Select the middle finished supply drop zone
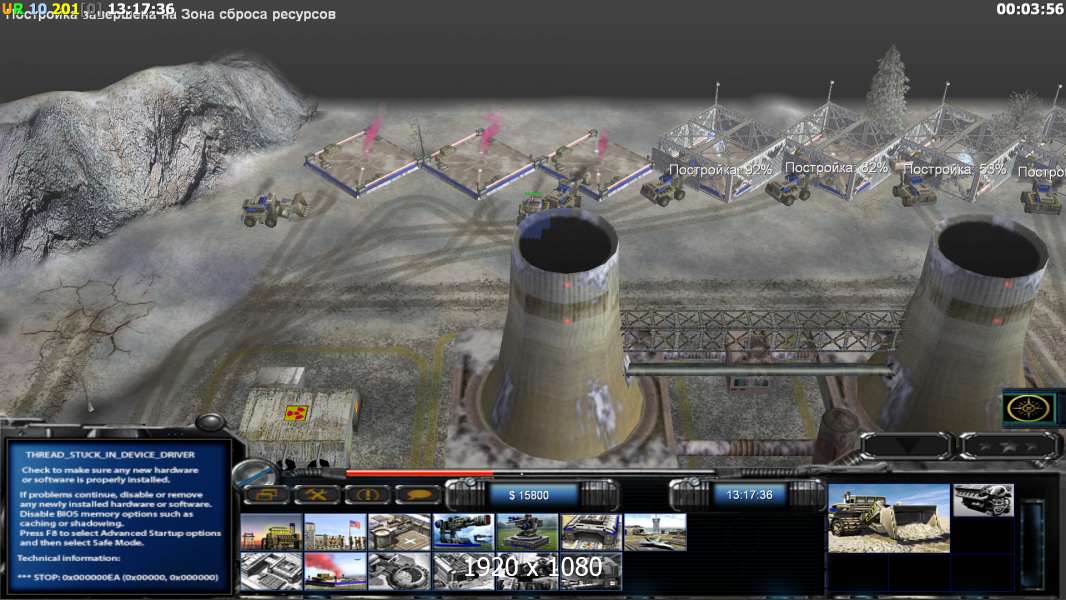Viewport: 1066px width, 600px height. point(480,165)
